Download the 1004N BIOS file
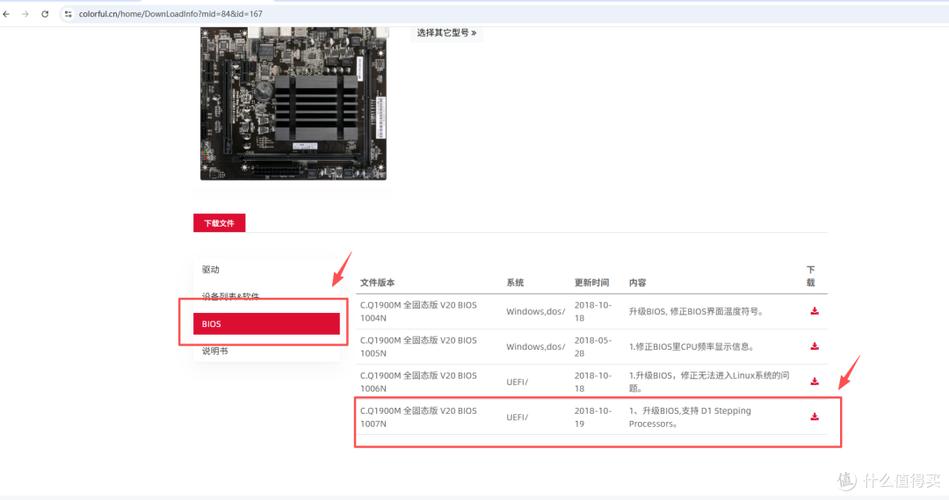The width and height of the screenshot is (949, 500). point(815,311)
